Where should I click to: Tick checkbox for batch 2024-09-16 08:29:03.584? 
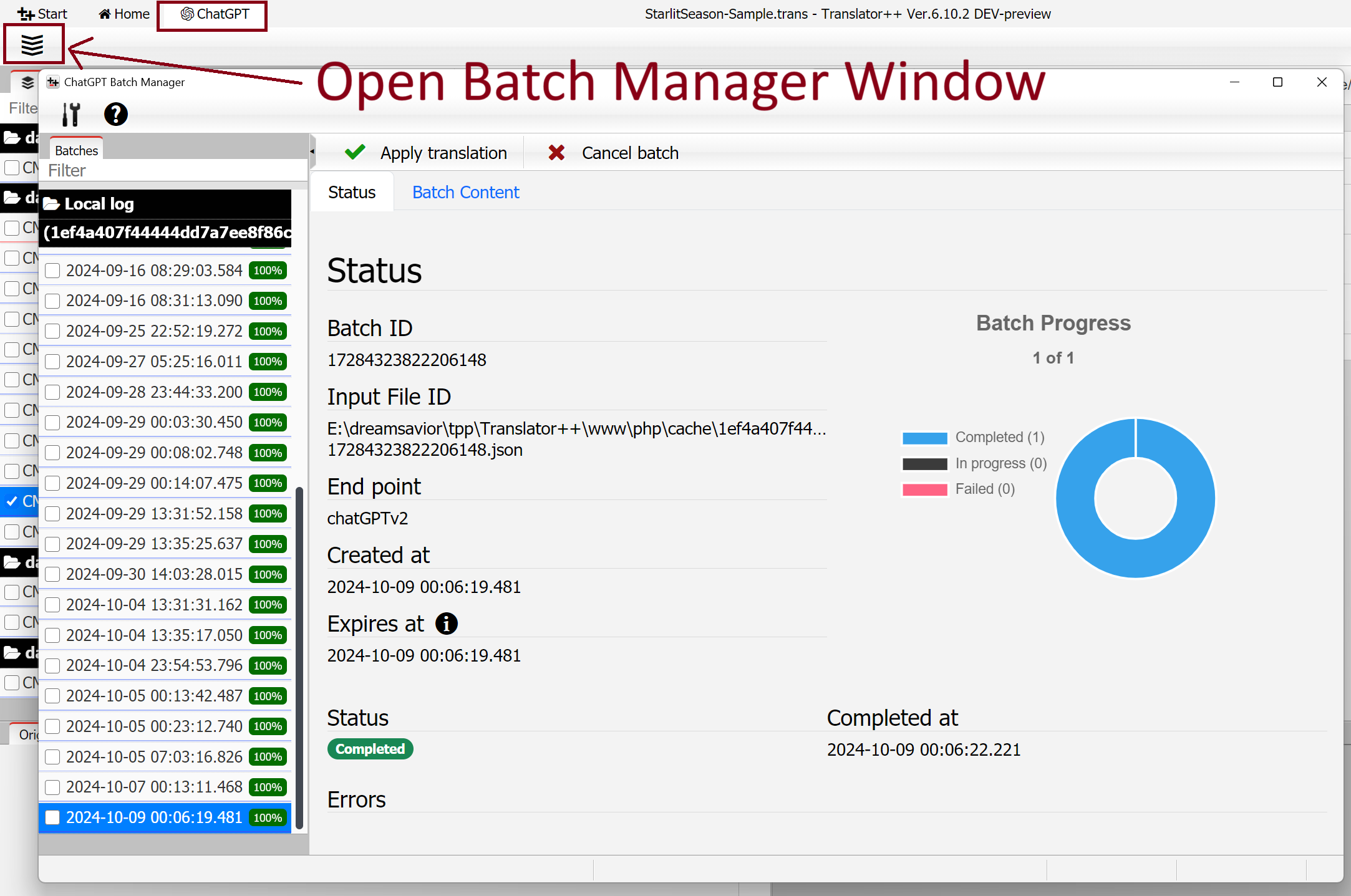tap(52, 271)
